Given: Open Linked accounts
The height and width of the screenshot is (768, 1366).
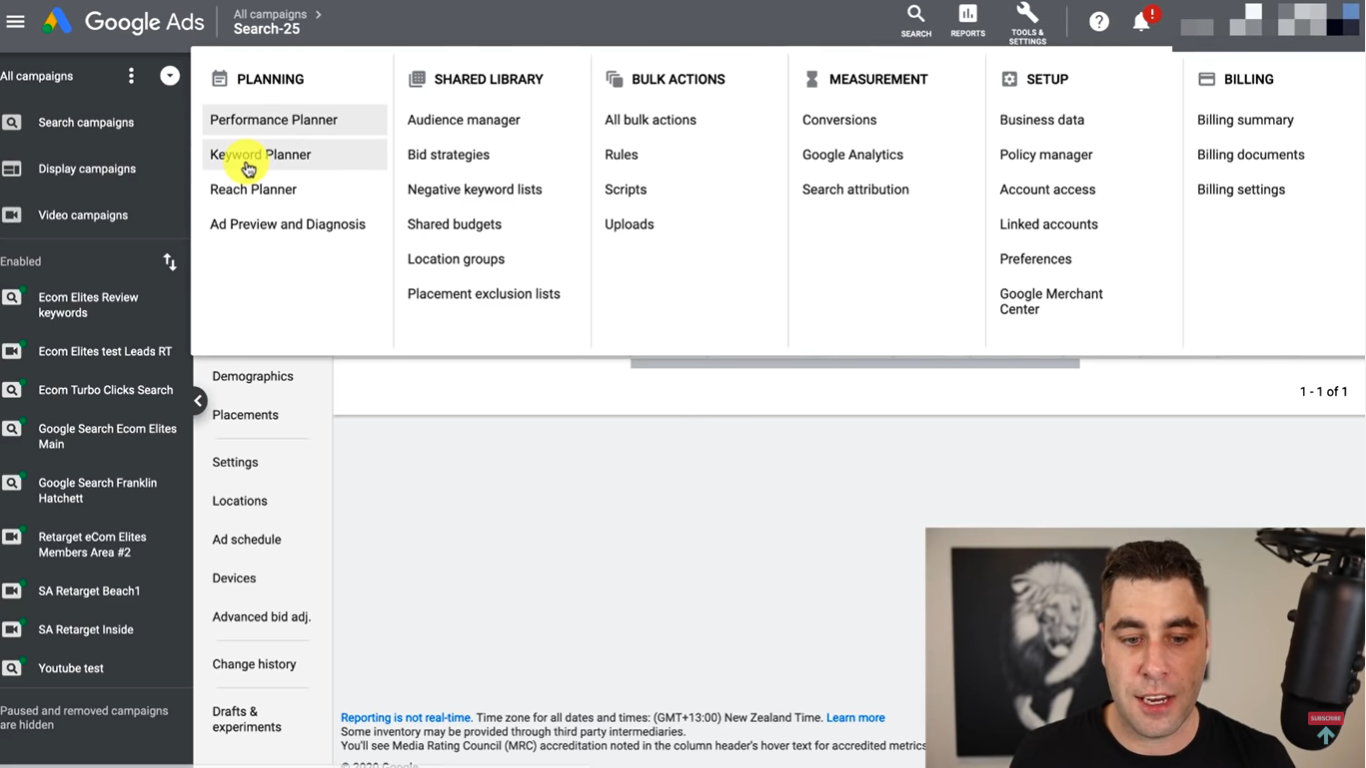Looking at the screenshot, I should point(1049,224).
